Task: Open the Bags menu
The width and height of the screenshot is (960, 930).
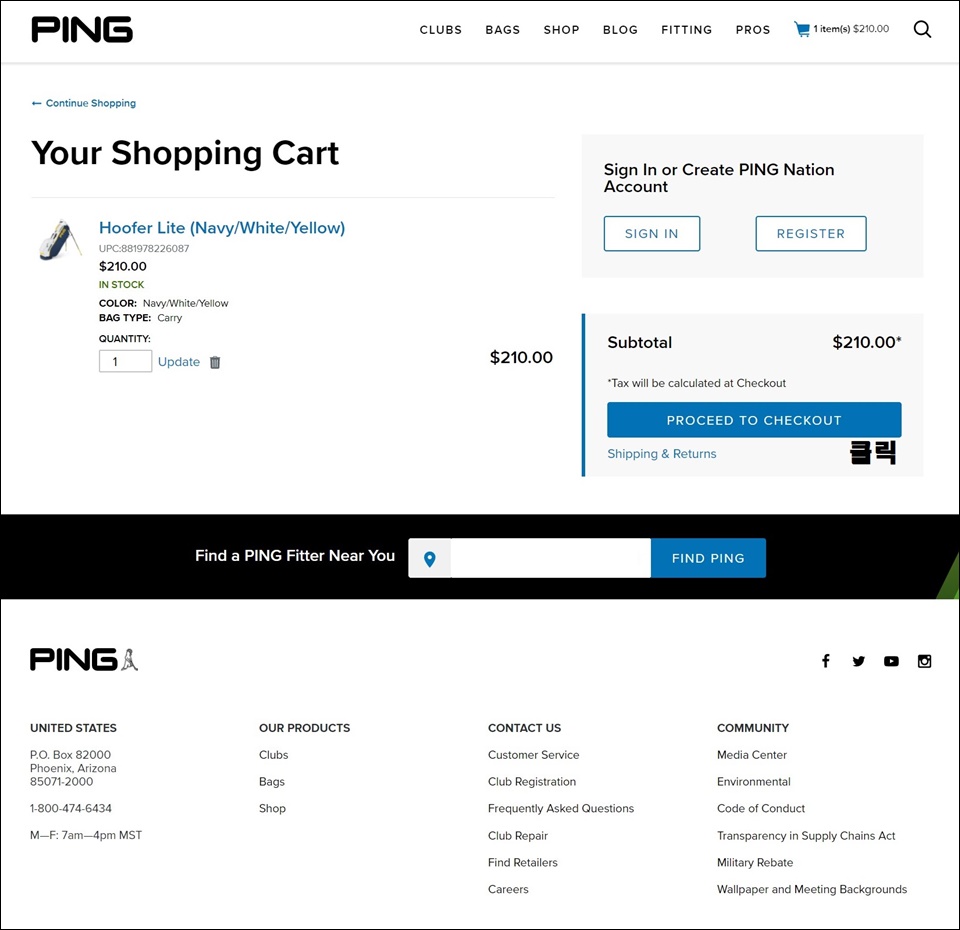Action: [502, 30]
